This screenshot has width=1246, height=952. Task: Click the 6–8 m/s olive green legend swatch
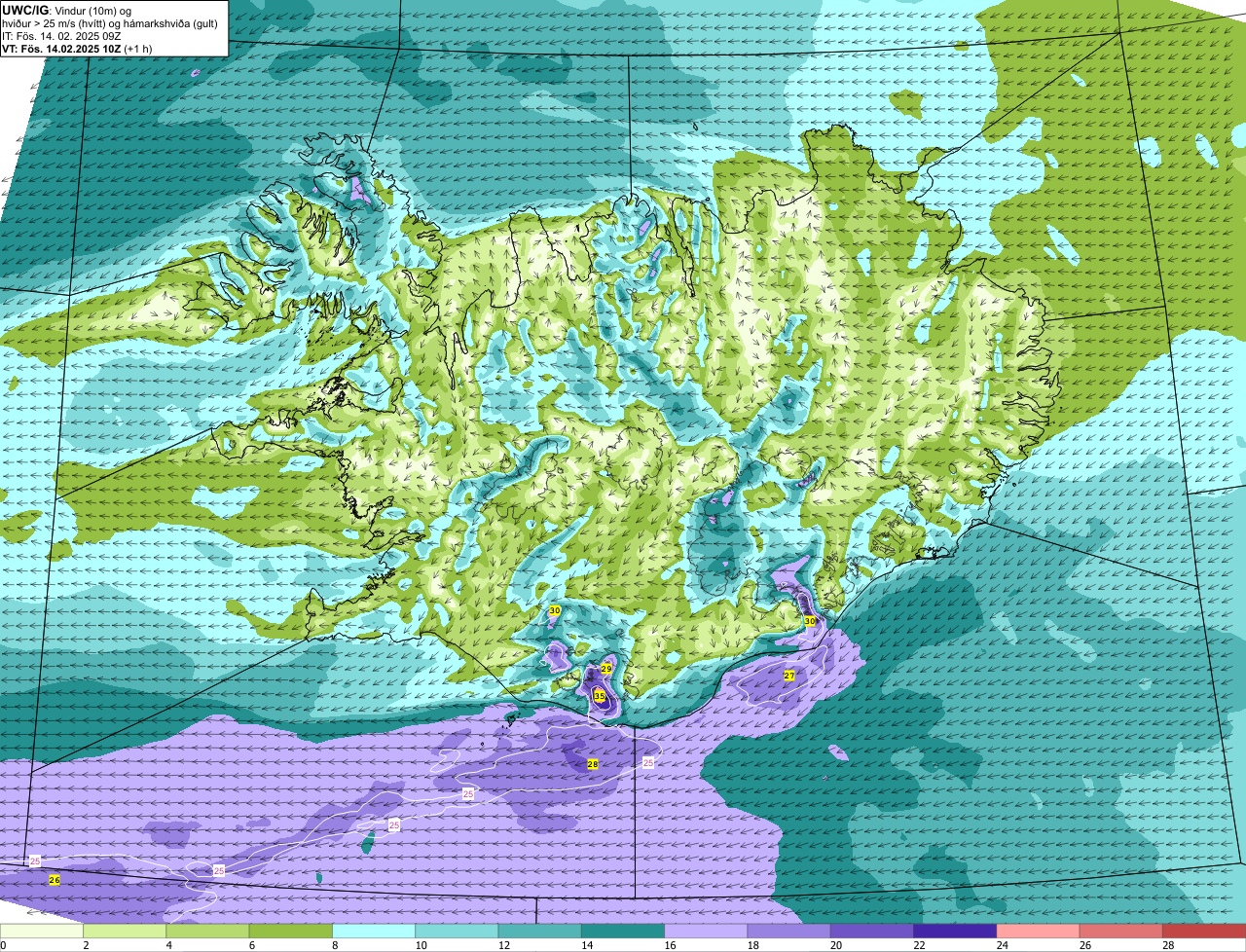tap(291, 931)
